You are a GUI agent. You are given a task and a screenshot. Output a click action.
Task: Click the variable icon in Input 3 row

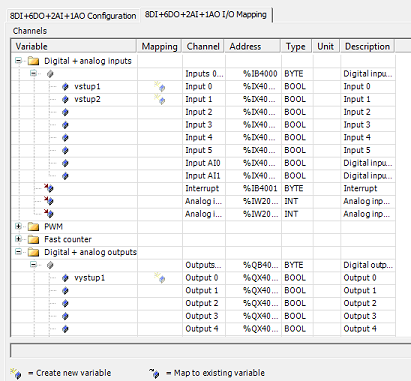(x=65, y=125)
